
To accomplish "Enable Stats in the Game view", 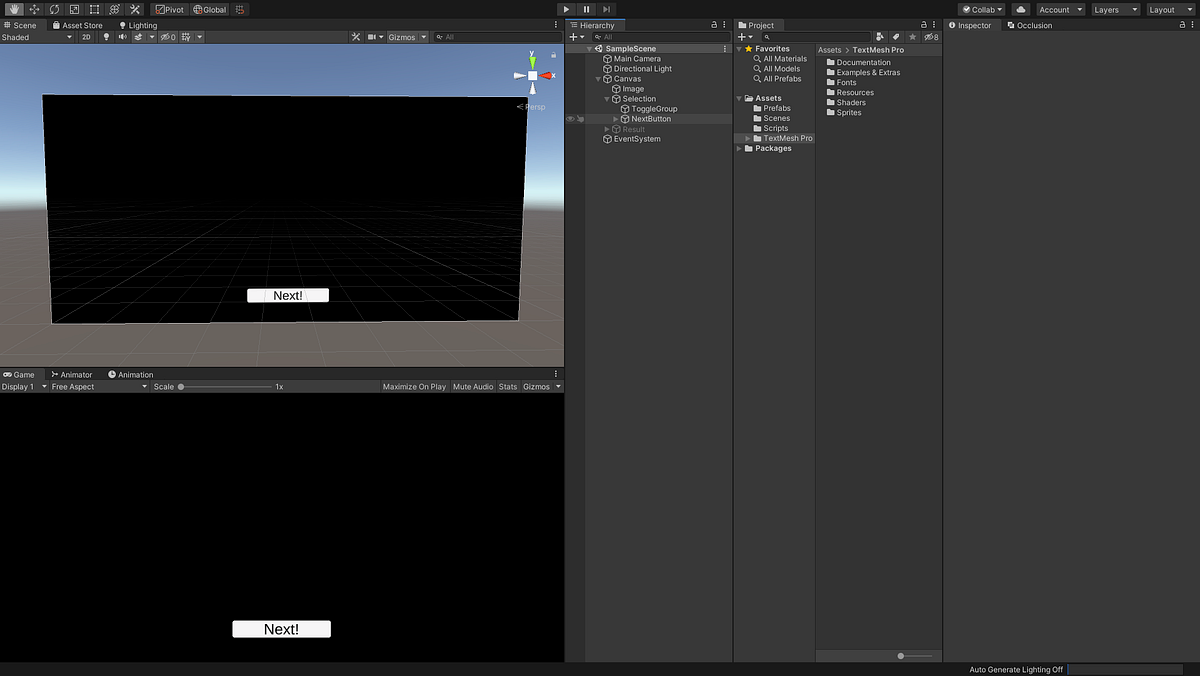I will [x=507, y=386].
